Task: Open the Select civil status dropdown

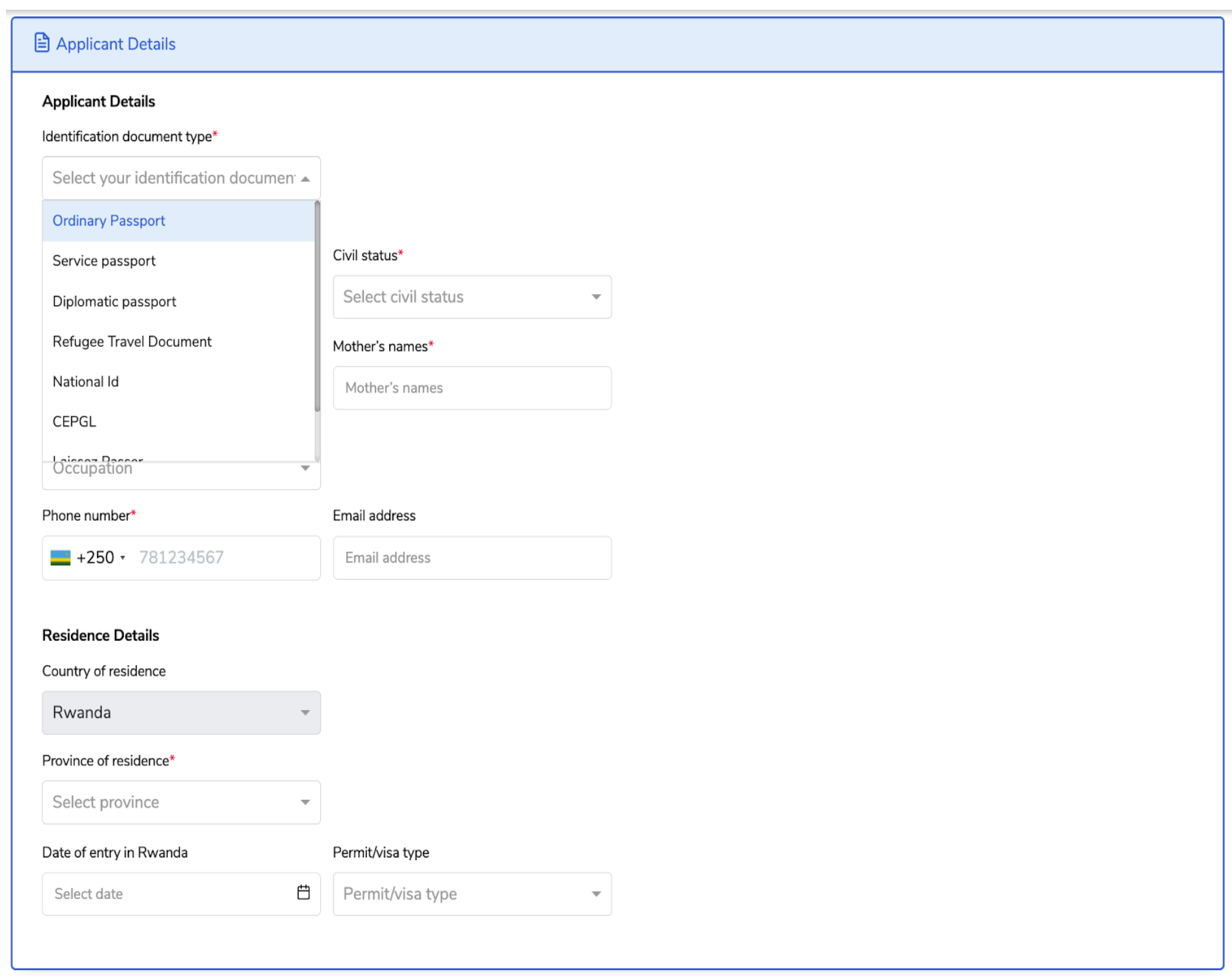Action: (x=472, y=297)
